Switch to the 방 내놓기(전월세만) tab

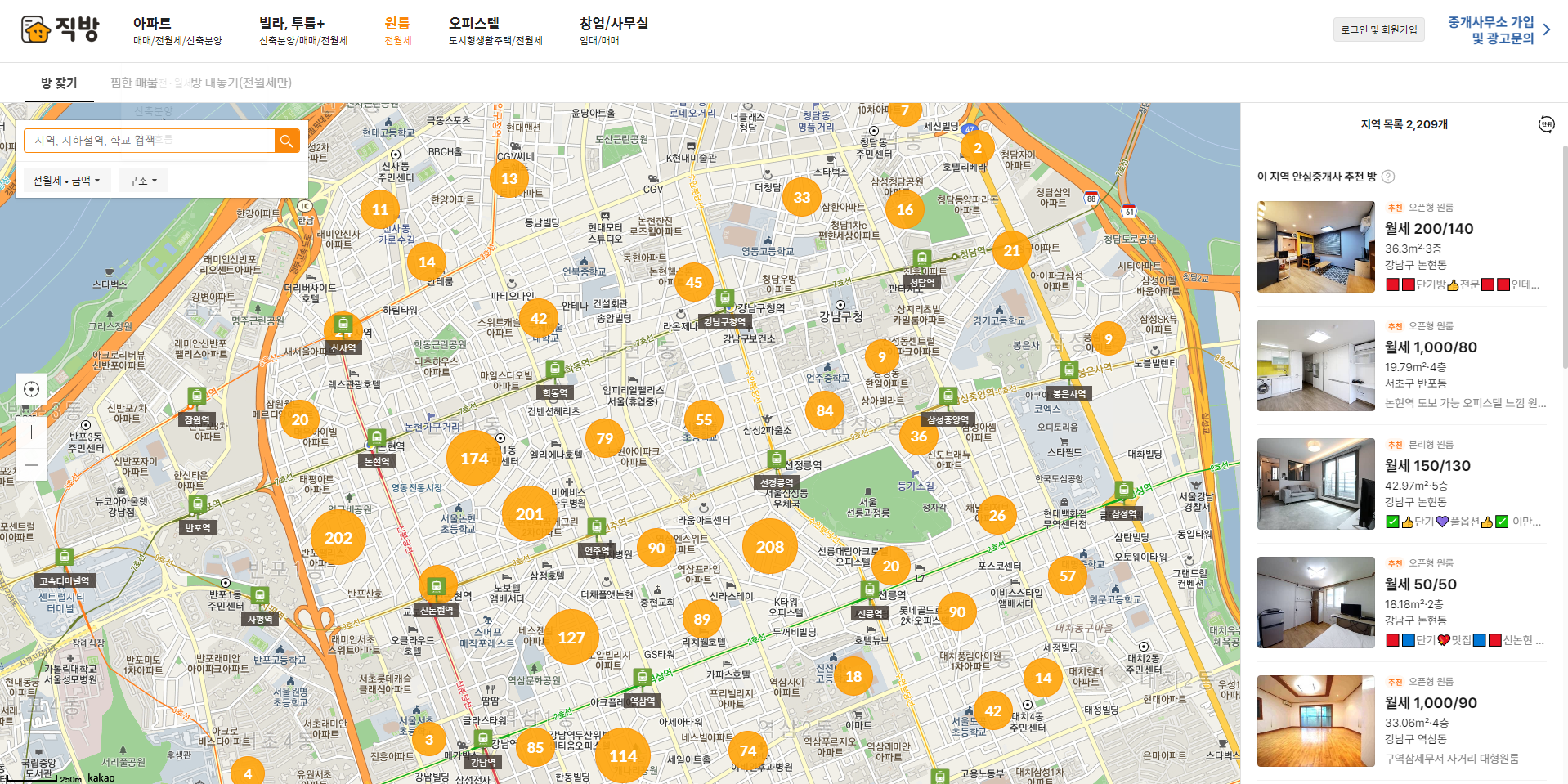[x=241, y=83]
